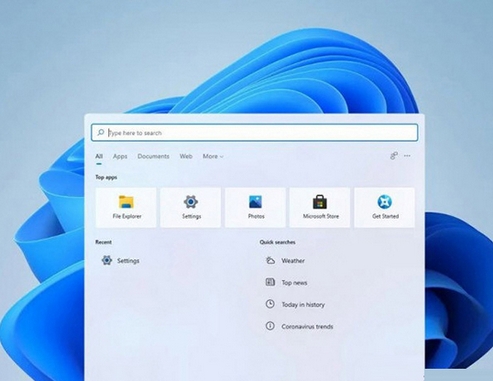Open File Explorer from Top apps
Image resolution: width=493 pixels, height=381 pixels.
tap(126, 207)
